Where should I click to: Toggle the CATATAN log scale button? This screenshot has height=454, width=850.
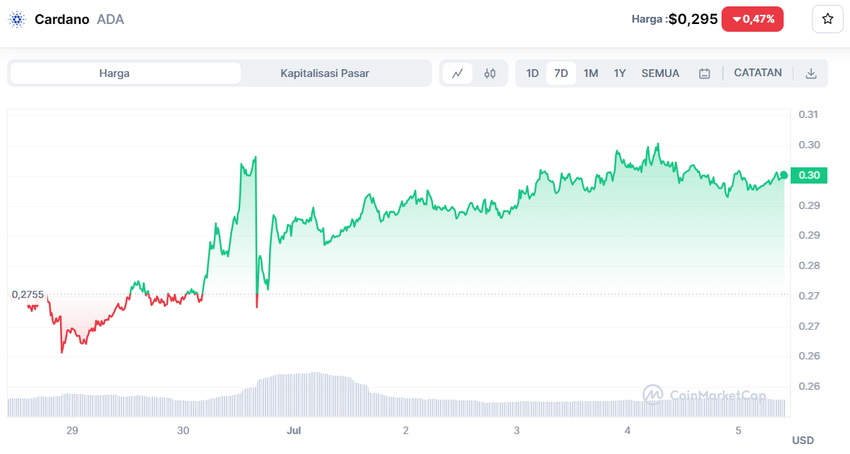(758, 73)
